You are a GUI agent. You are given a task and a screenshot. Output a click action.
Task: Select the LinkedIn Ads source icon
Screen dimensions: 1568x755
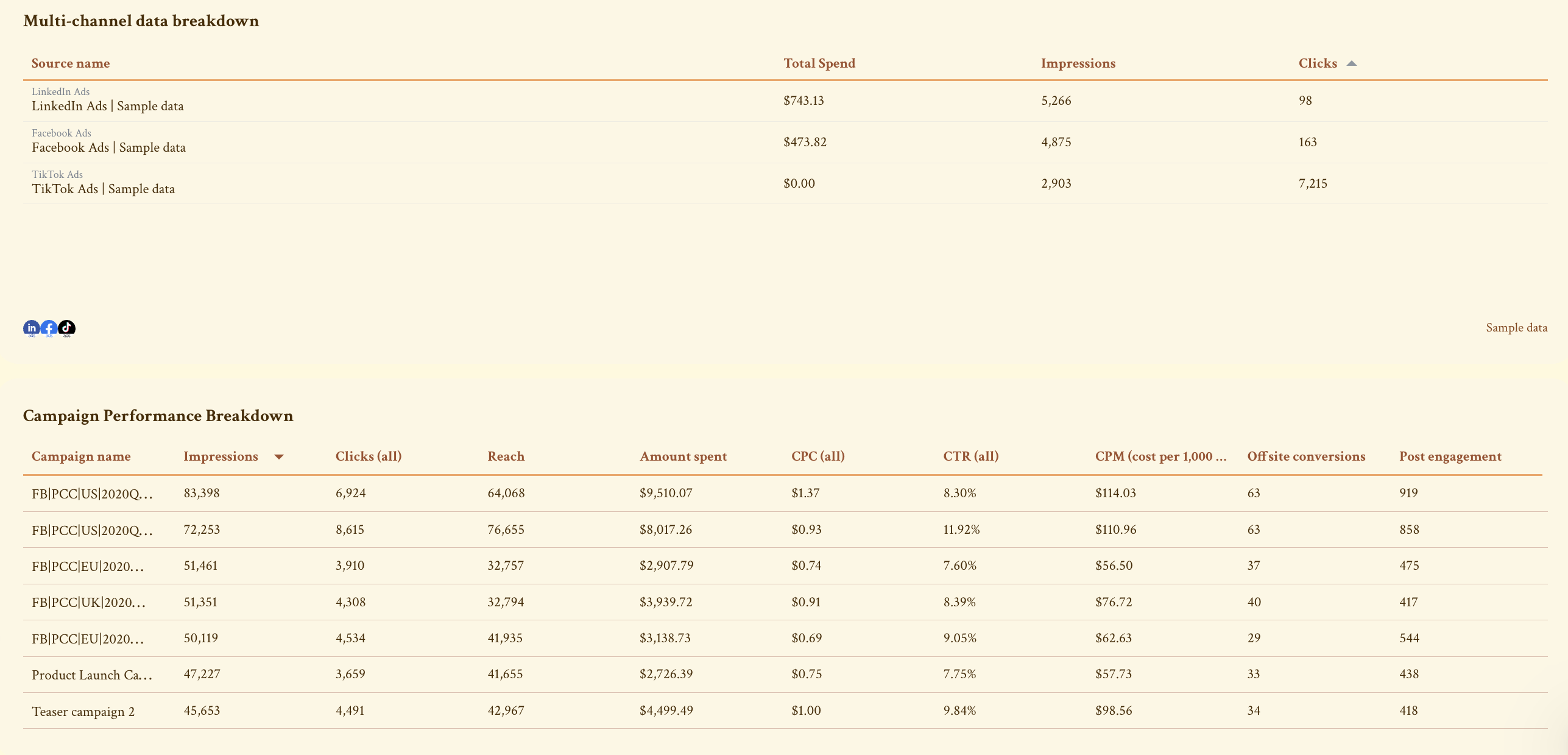point(30,328)
